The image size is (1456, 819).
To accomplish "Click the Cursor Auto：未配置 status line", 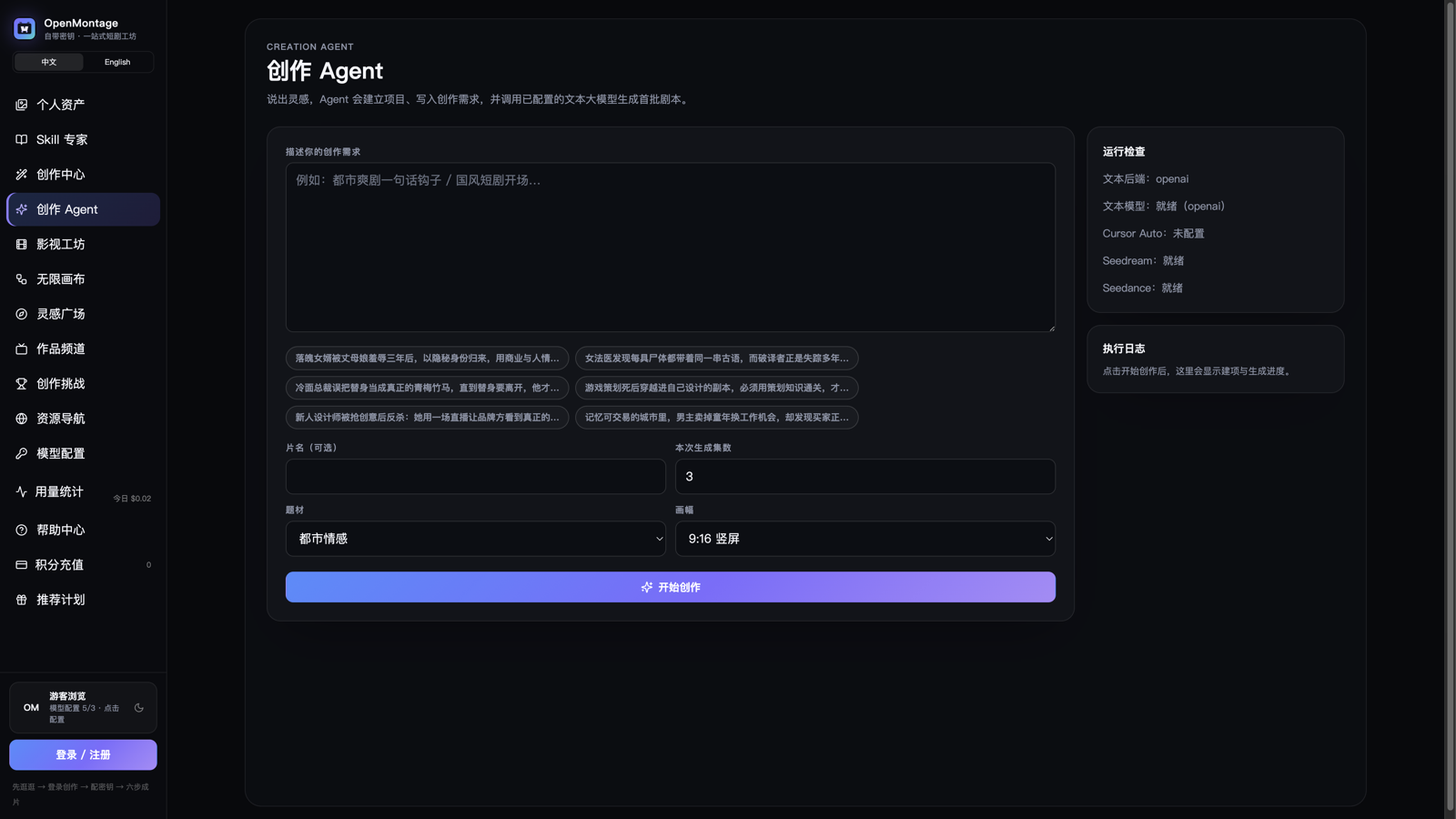I will (1153, 234).
